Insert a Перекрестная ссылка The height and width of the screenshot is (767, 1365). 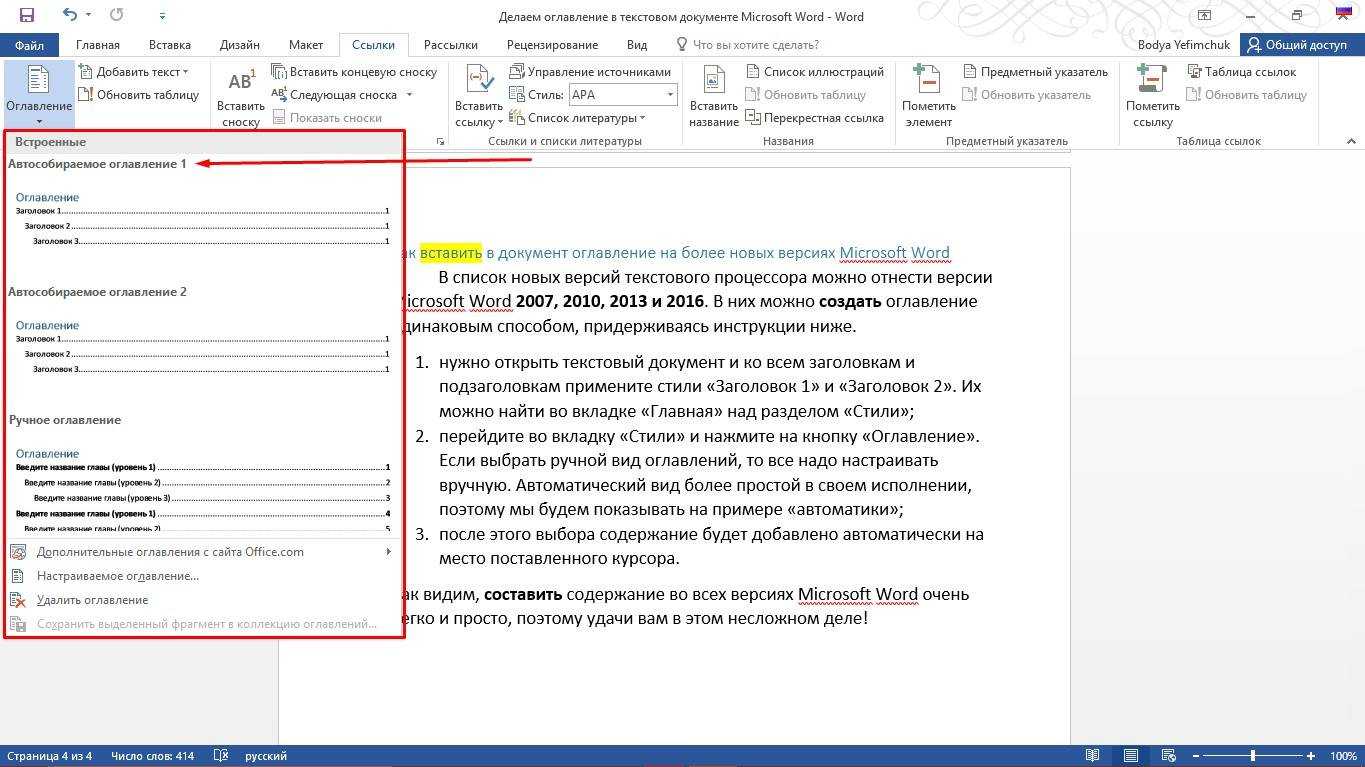(815, 118)
